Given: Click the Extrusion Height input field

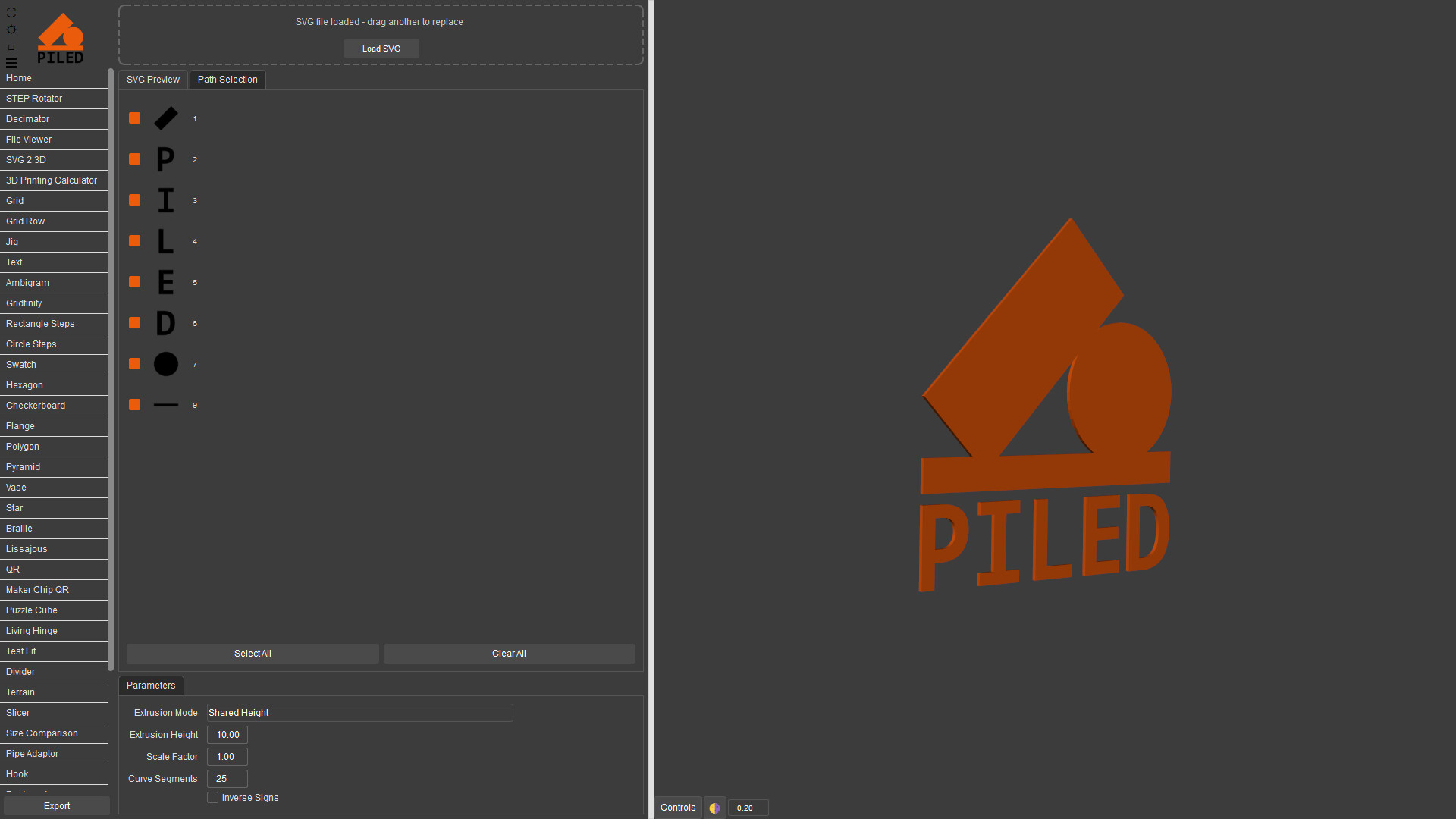Looking at the screenshot, I should pyautogui.click(x=227, y=735).
